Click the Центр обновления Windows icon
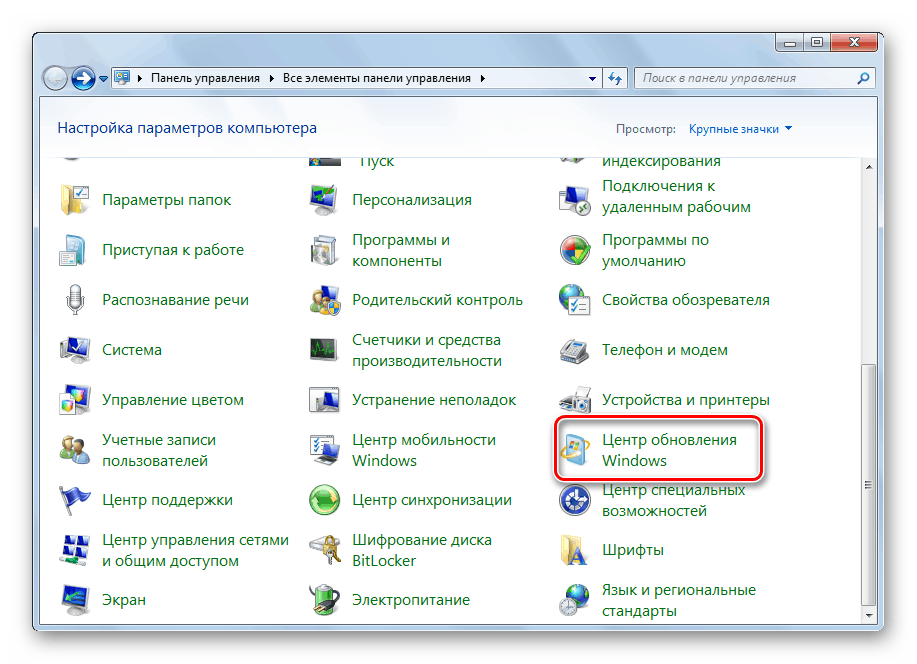This screenshot has width=917, height=664. (575, 450)
